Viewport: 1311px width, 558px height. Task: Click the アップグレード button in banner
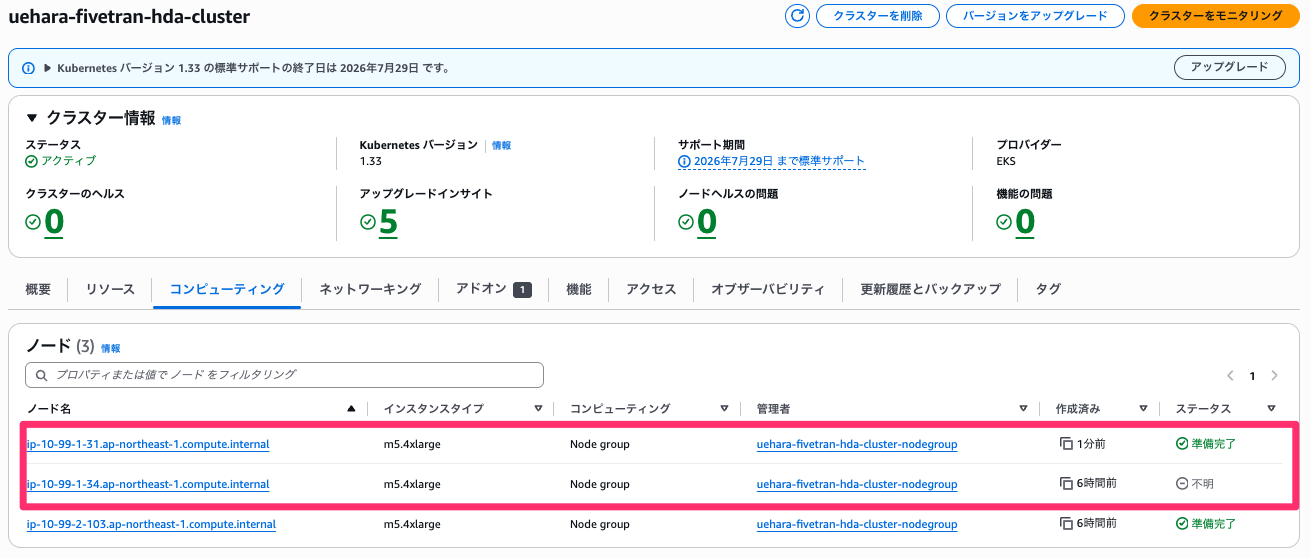(1228, 67)
